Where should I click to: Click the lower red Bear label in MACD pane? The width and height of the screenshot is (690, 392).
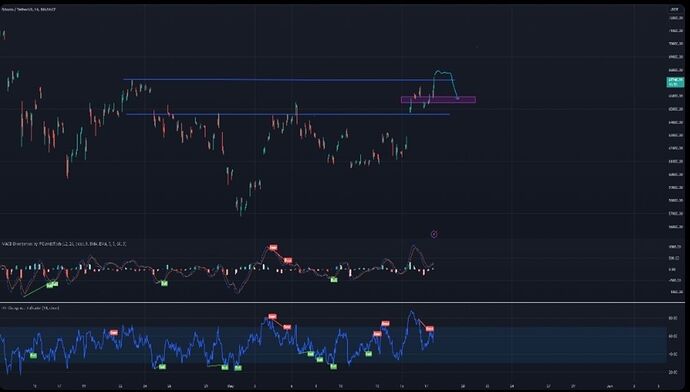point(288,260)
